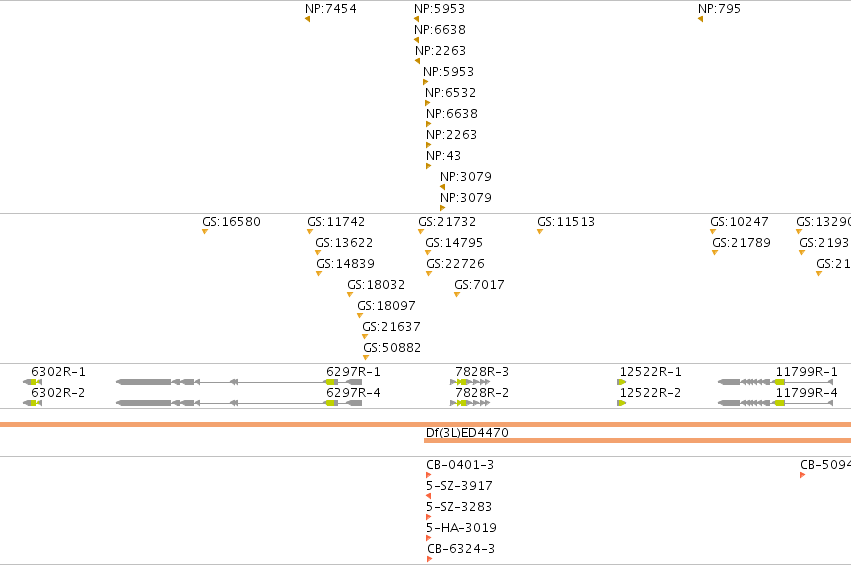Select the 7828R-2 transcript label
This screenshot has width=851, height=565.
point(482,392)
